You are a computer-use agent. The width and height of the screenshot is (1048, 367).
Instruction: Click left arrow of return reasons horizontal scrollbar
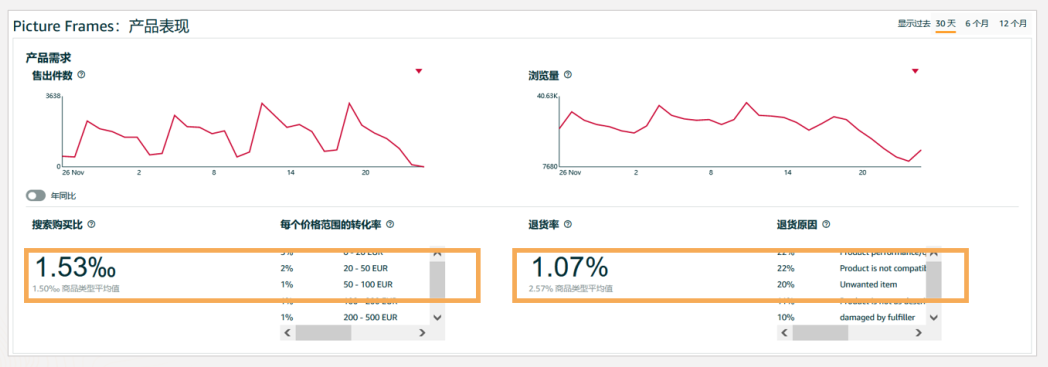coord(785,332)
